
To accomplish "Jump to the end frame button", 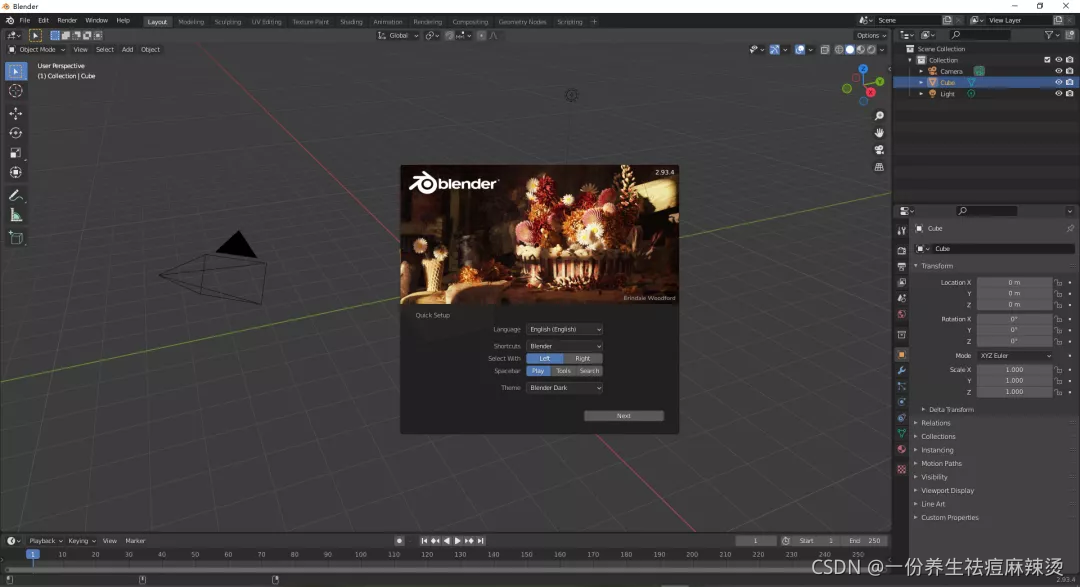I will [x=481, y=541].
